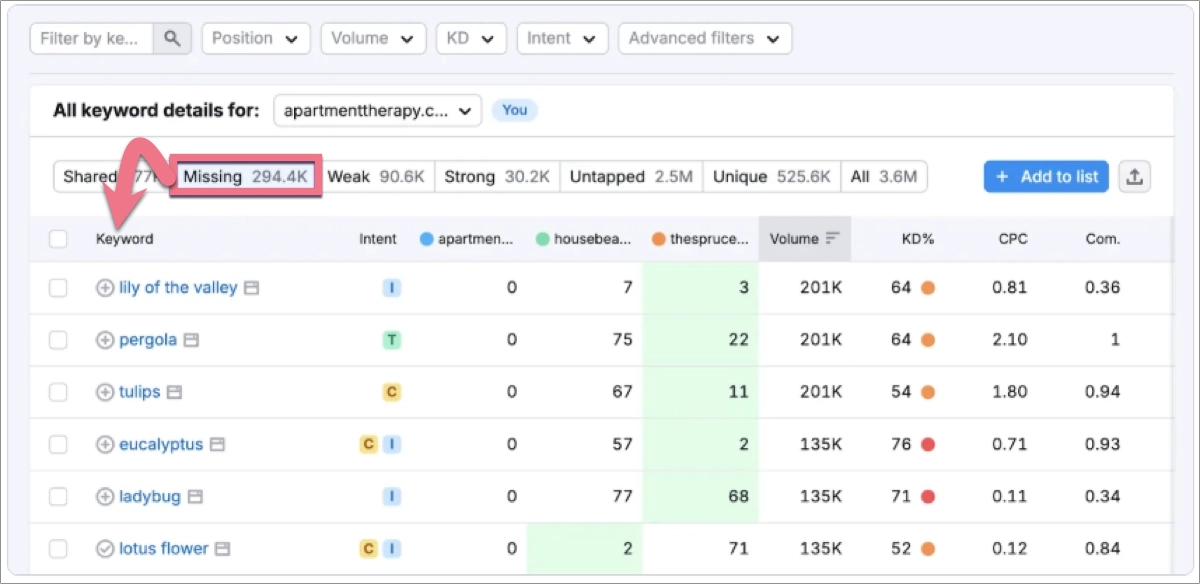The height and width of the screenshot is (584, 1200).
Task: Select the checkbox for lily of the valley
Action: [57, 287]
